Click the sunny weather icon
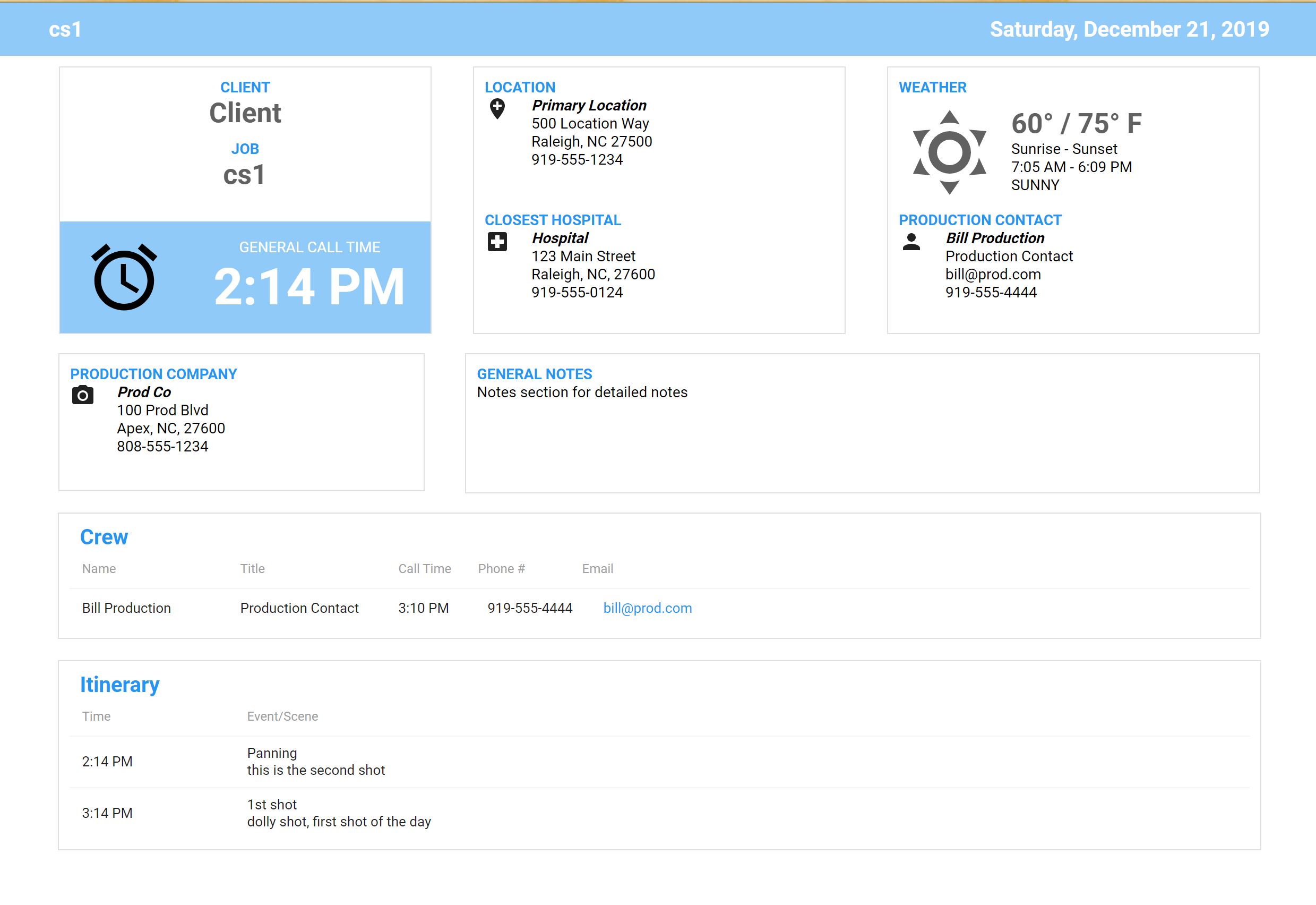Screen dimensions: 1316x905 (949, 152)
